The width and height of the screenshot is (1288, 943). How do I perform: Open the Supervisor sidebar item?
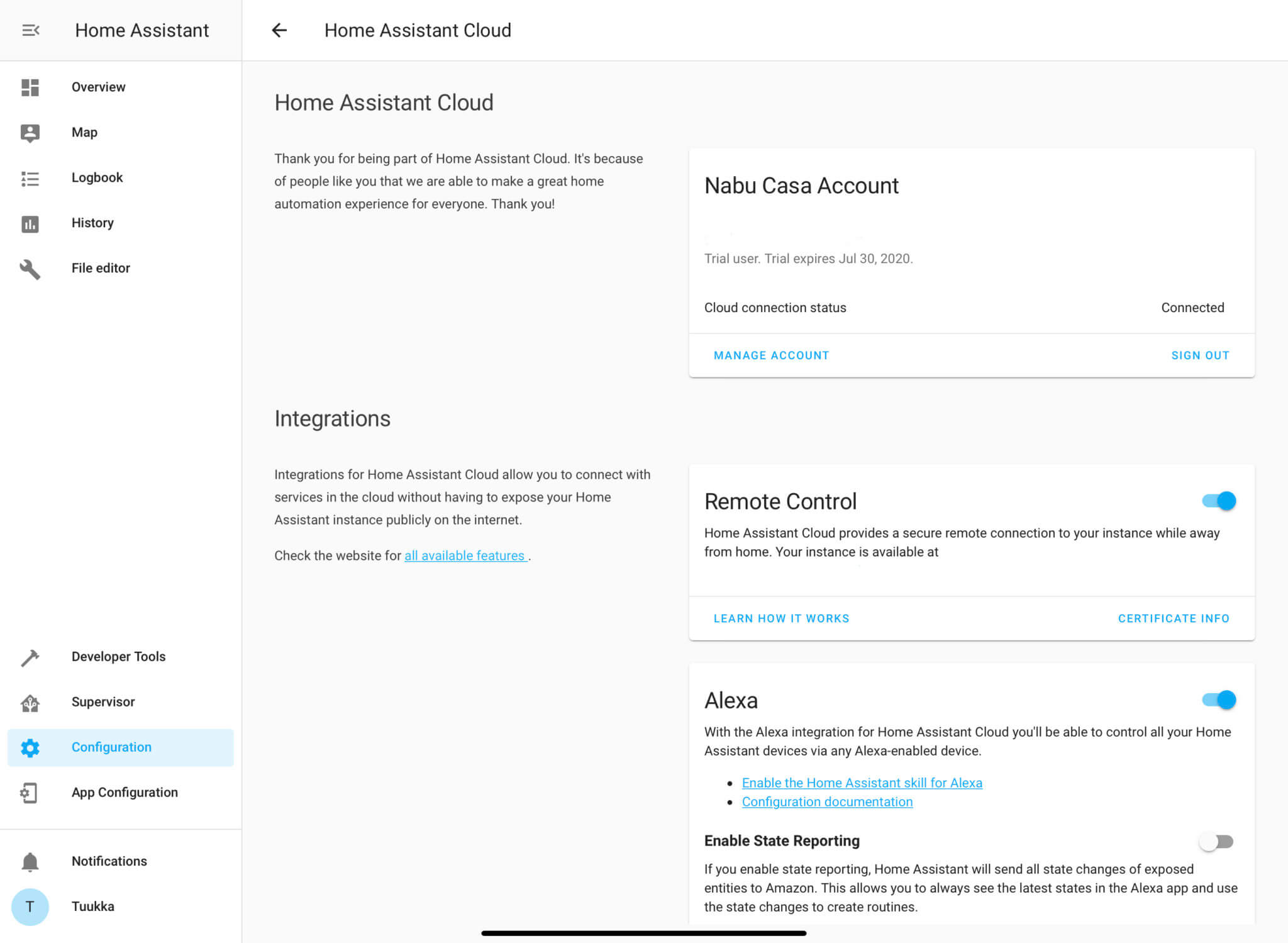pyautogui.click(x=121, y=702)
